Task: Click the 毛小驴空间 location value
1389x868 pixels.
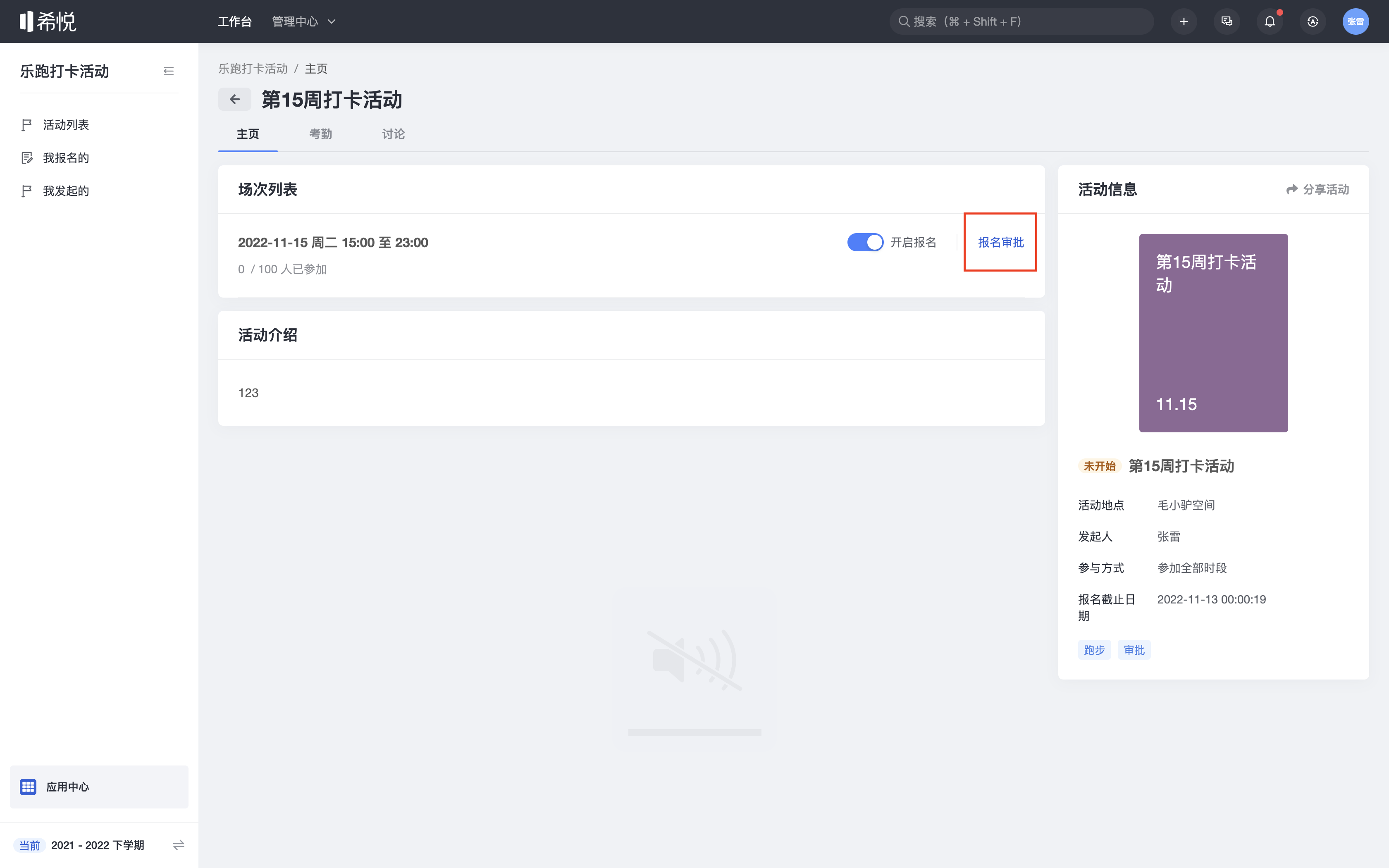Action: (x=1186, y=505)
